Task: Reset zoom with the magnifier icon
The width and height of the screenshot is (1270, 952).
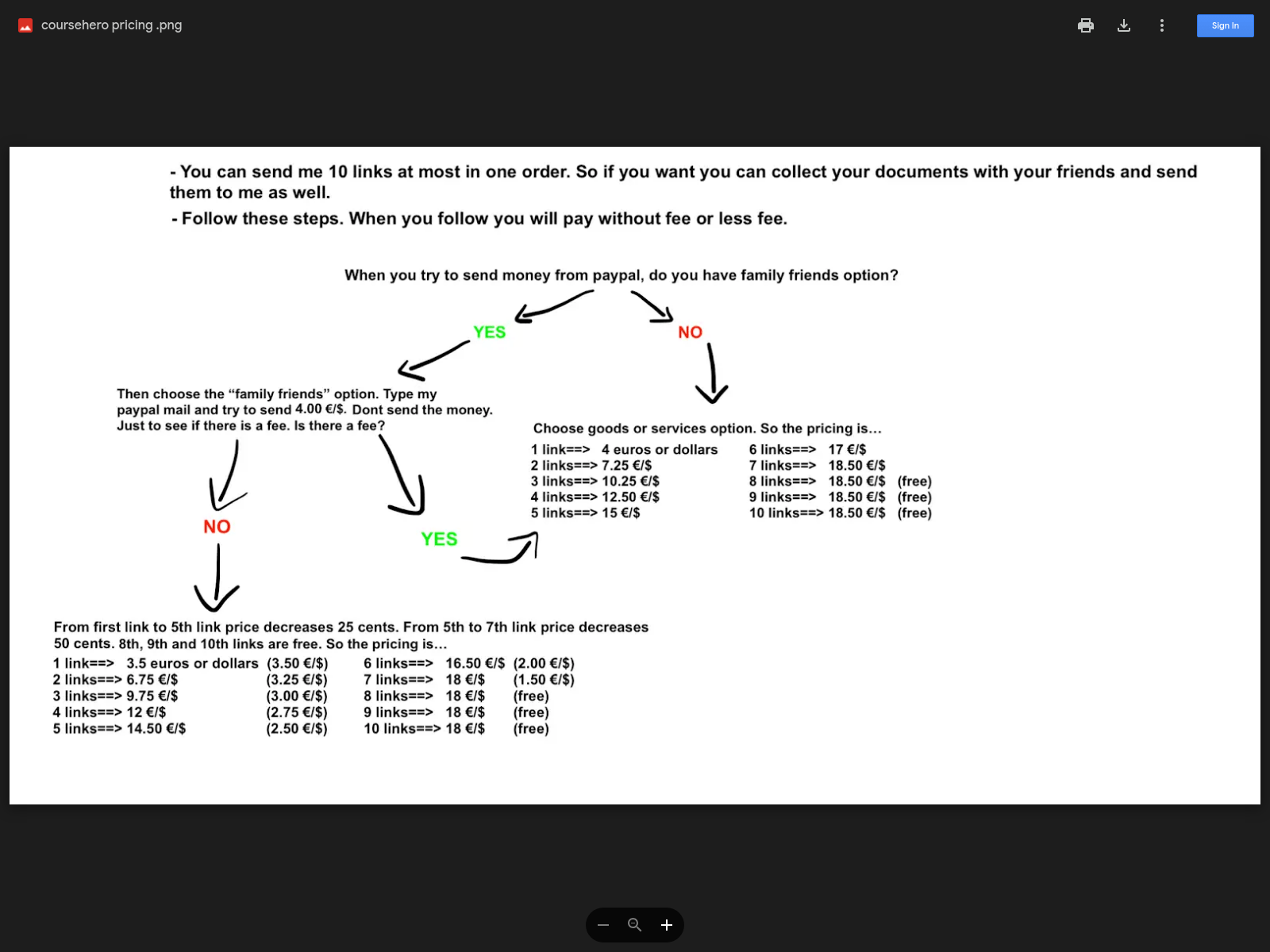Action: [x=635, y=925]
